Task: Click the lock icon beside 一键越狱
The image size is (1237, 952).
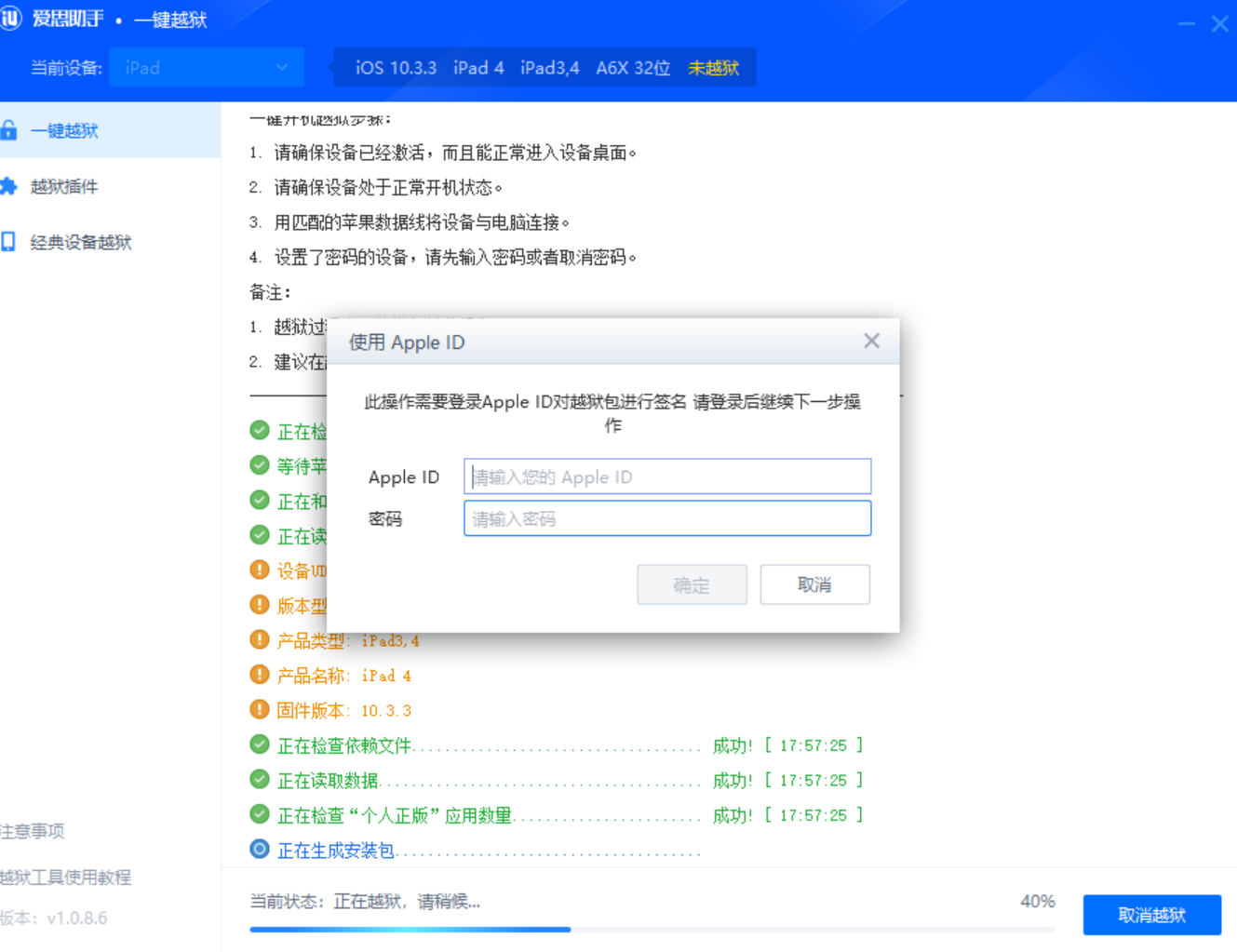Action: tap(8, 130)
